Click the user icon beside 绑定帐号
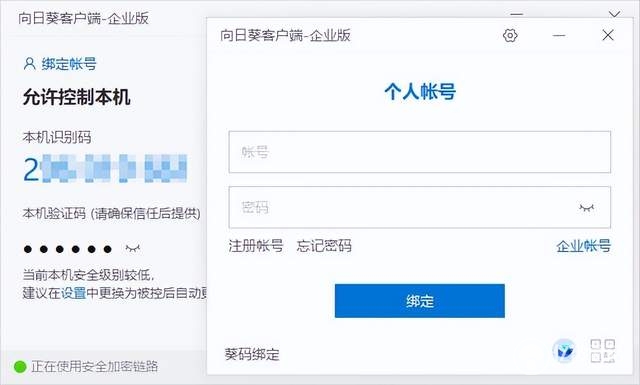The image size is (640, 385). click(x=29, y=64)
